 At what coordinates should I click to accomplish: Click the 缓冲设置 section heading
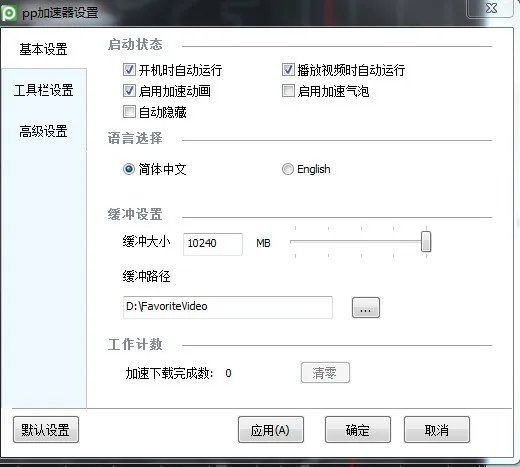pyautogui.click(x=135, y=214)
